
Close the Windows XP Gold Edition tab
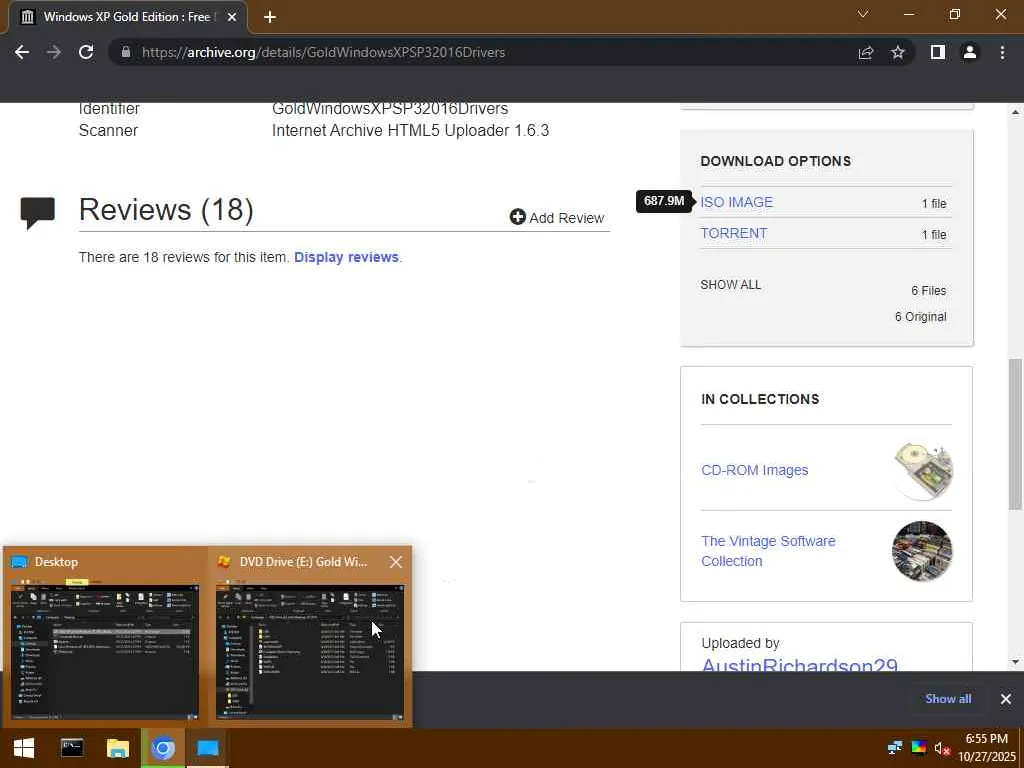pos(232,17)
